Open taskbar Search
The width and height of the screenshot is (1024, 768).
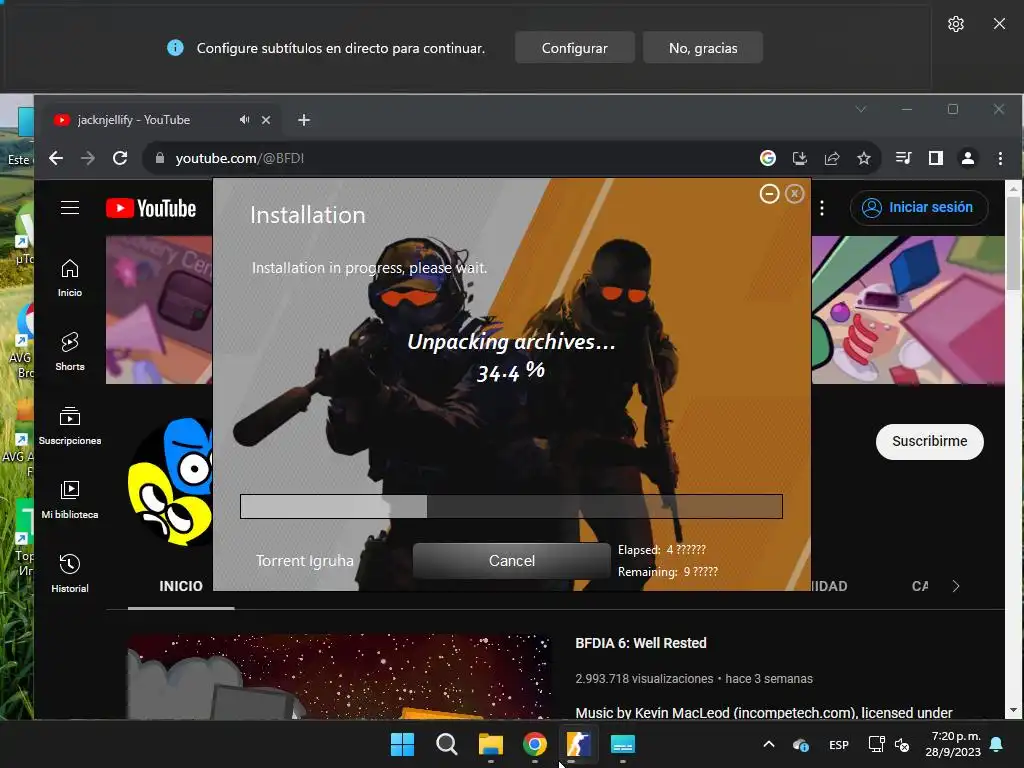tap(447, 744)
